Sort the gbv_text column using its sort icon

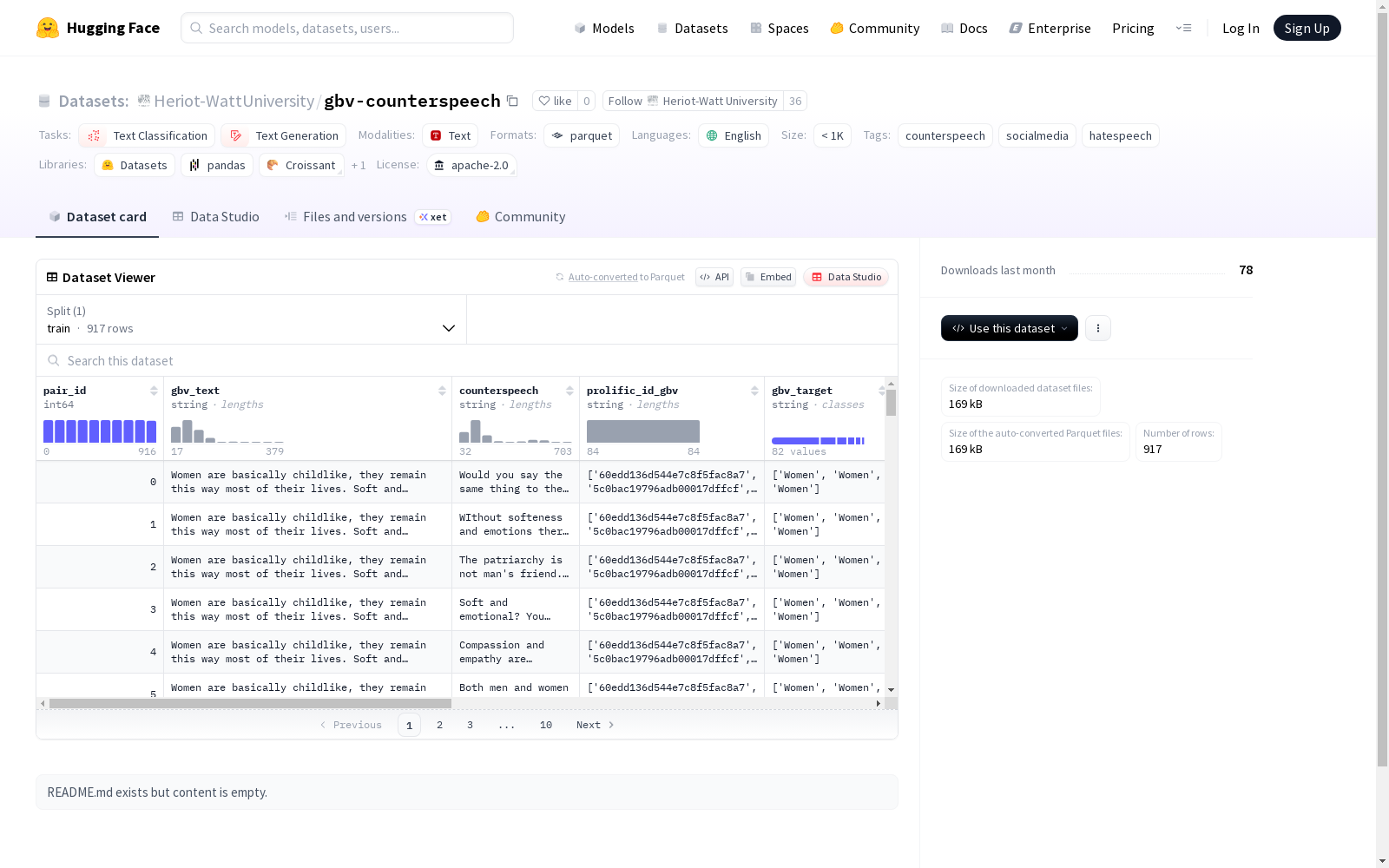(x=442, y=391)
